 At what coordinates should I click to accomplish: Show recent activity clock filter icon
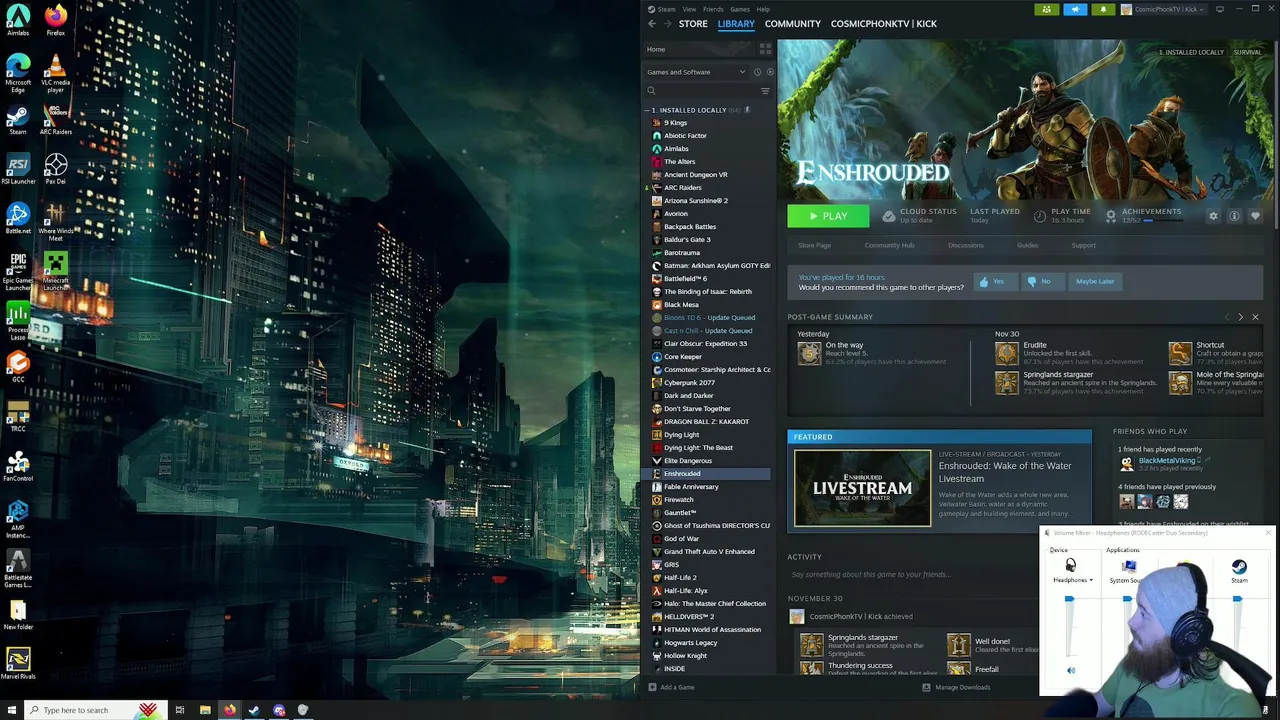[757, 72]
